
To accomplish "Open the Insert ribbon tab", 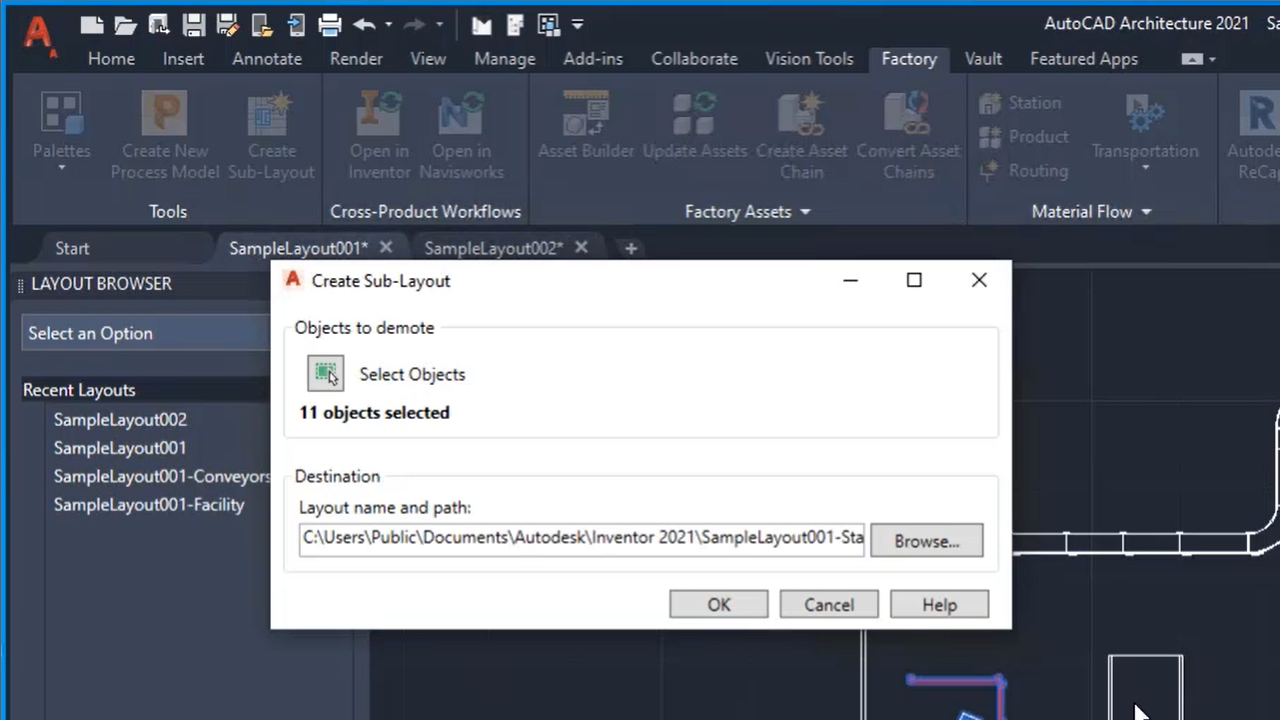I will [183, 59].
